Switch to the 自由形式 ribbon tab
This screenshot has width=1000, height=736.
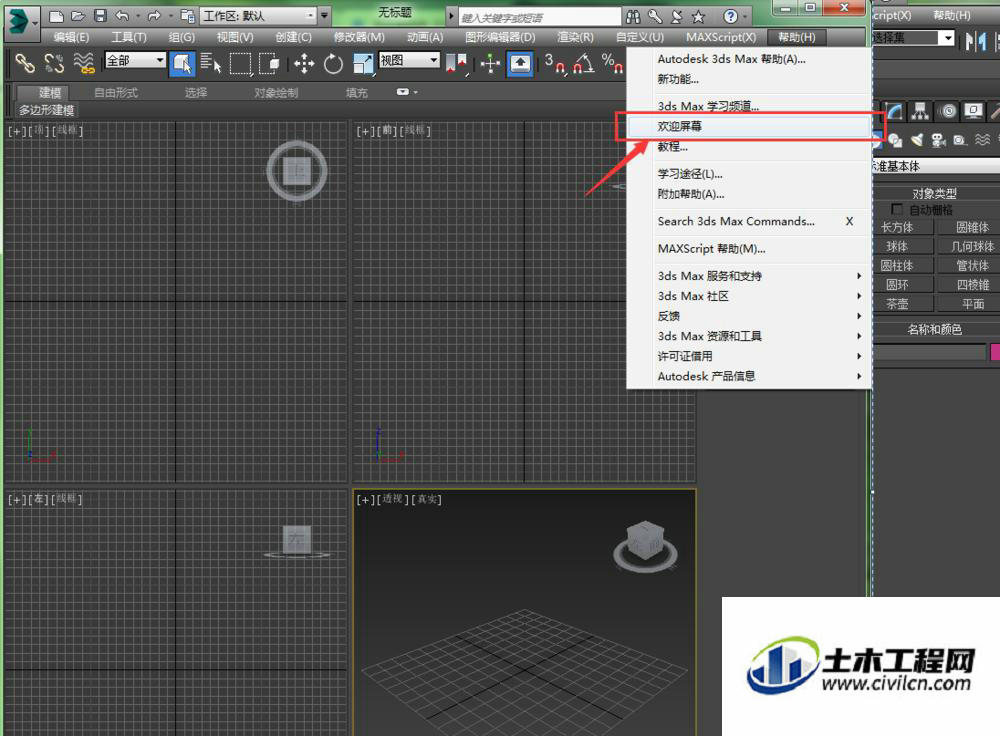pyautogui.click(x=116, y=92)
